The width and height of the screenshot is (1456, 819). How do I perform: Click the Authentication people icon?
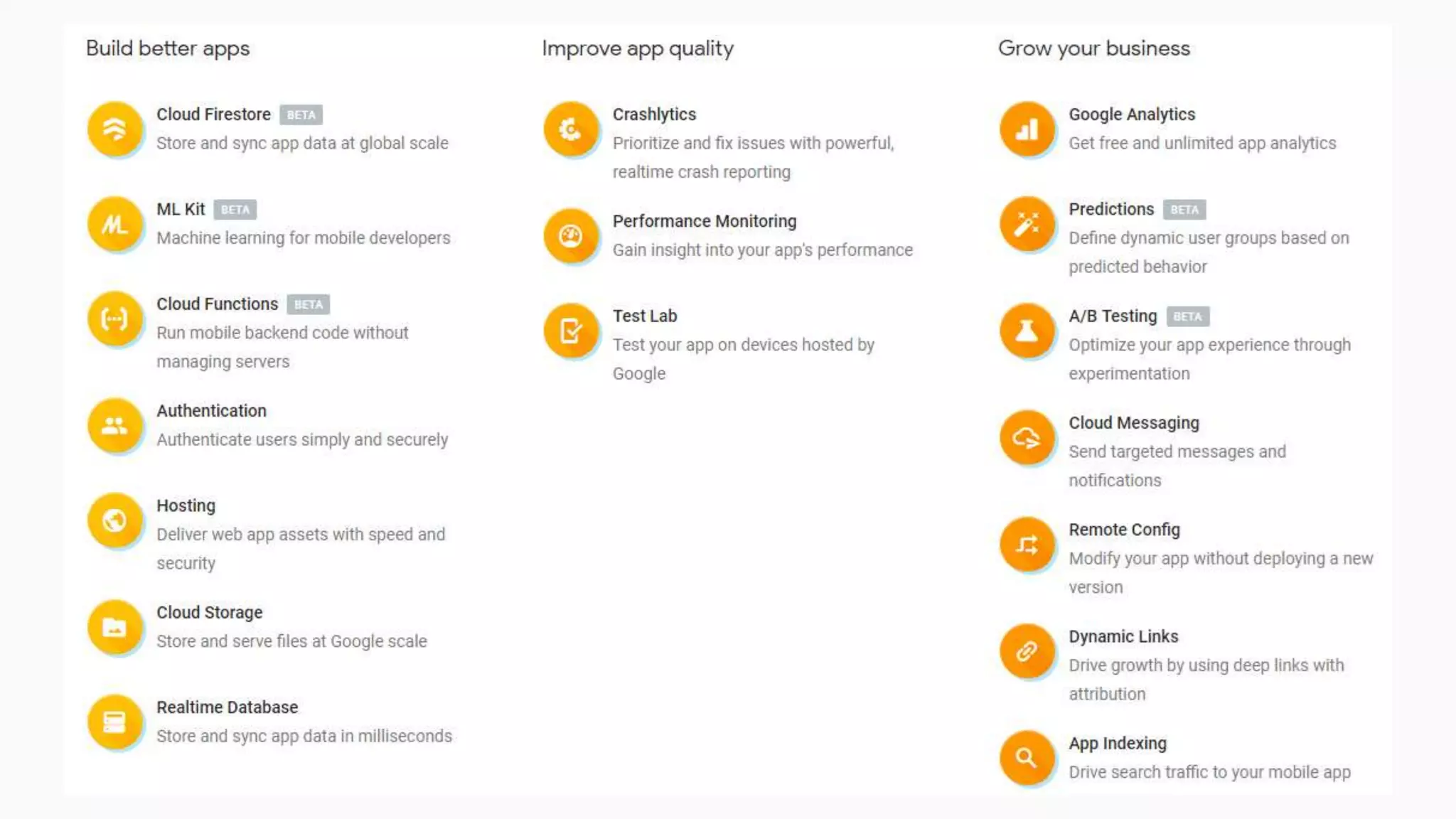(114, 426)
